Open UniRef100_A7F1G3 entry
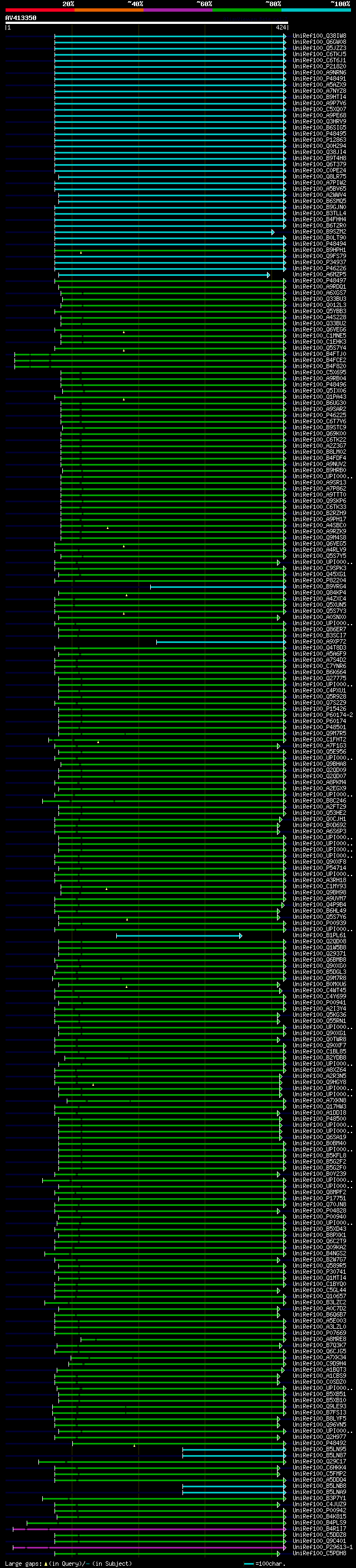356x1568 pixels. click(x=319, y=746)
